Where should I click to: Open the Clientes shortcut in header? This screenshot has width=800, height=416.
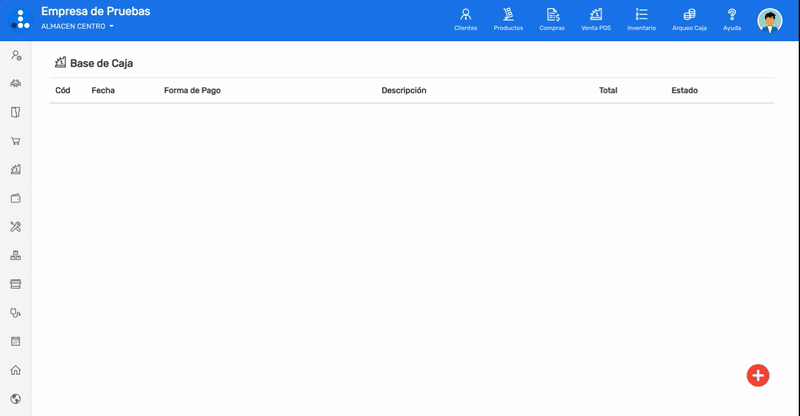(465, 20)
